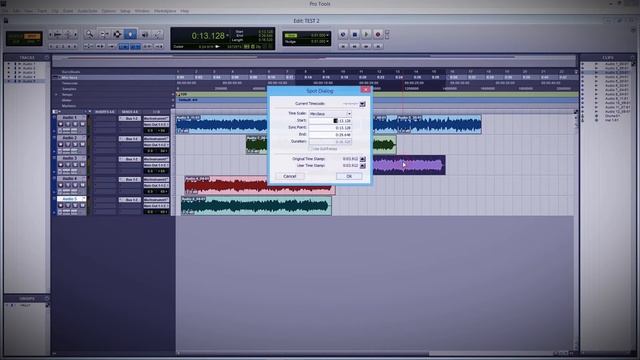The width and height of the screenshot is (640, 360).
Task: Mute the Audio 5 track
Action: coord(82,206)
